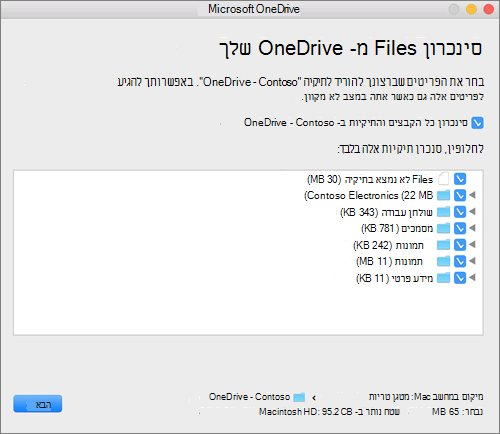Click the 'OneDrive - Contoso' location path text
The width and height of the screenshot is (500, 434).
(249, 397)
